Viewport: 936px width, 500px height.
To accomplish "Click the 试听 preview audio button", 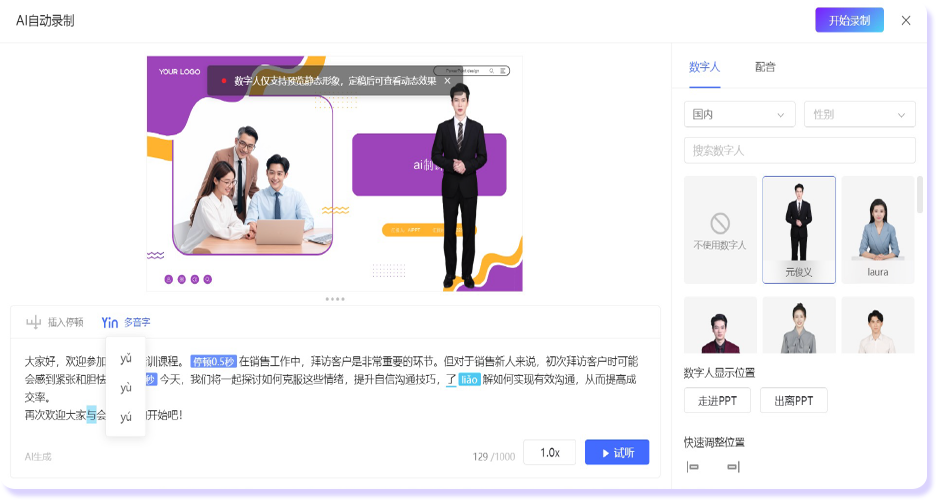I will (616, 452).
